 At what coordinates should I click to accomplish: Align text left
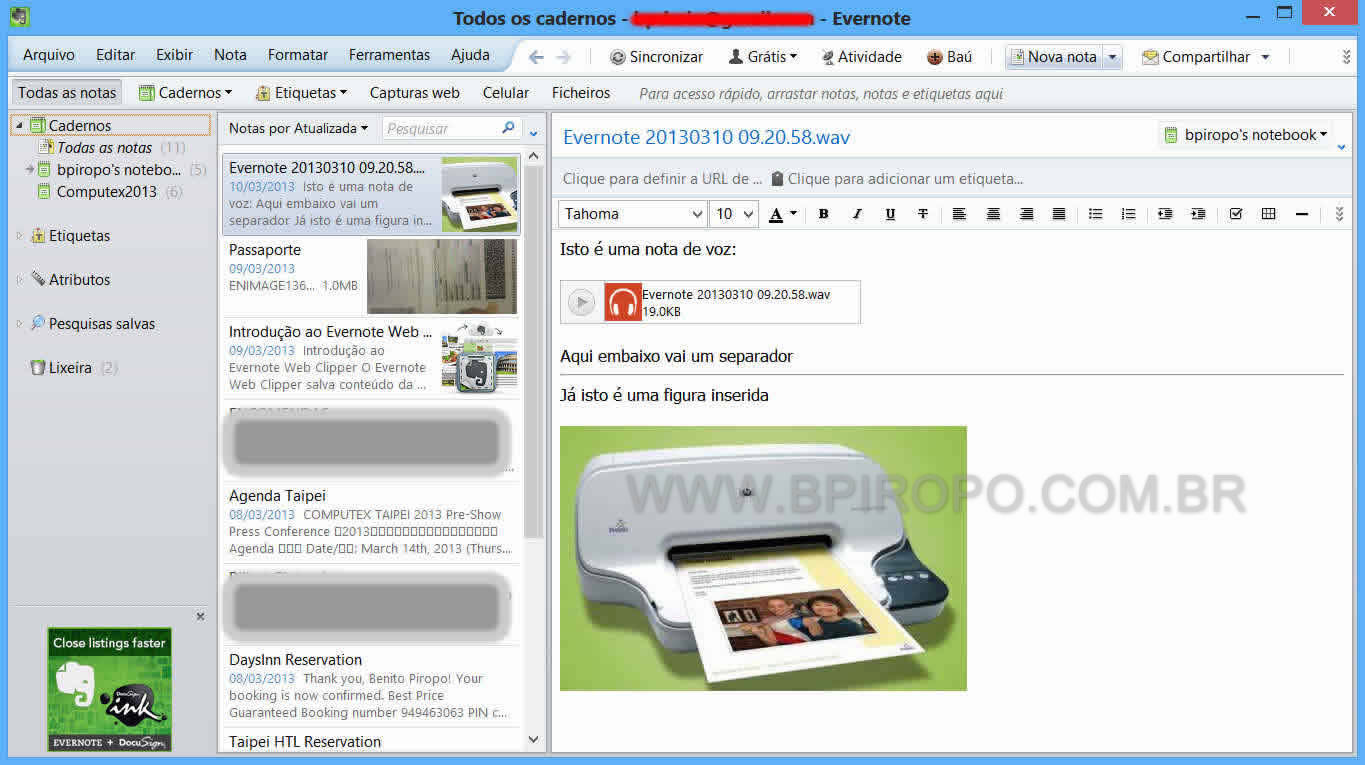pyautogui.click(x=959, y=214)
